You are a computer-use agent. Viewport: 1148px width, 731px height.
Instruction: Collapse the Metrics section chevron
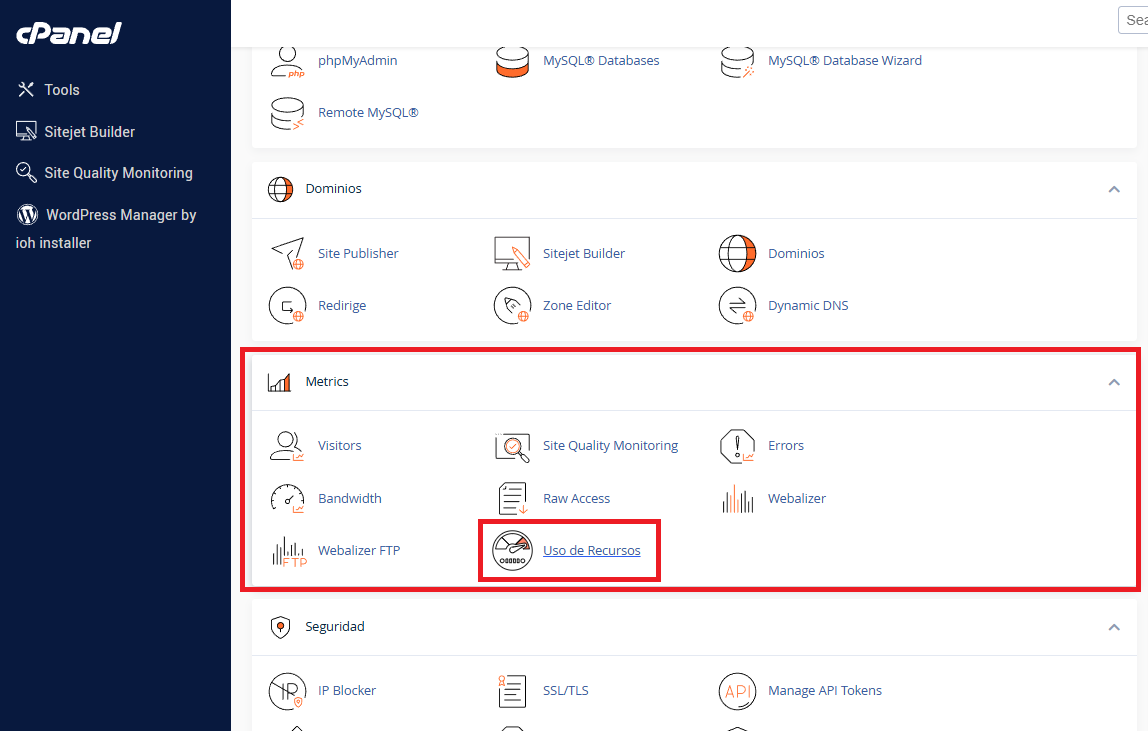[1114, 382]
